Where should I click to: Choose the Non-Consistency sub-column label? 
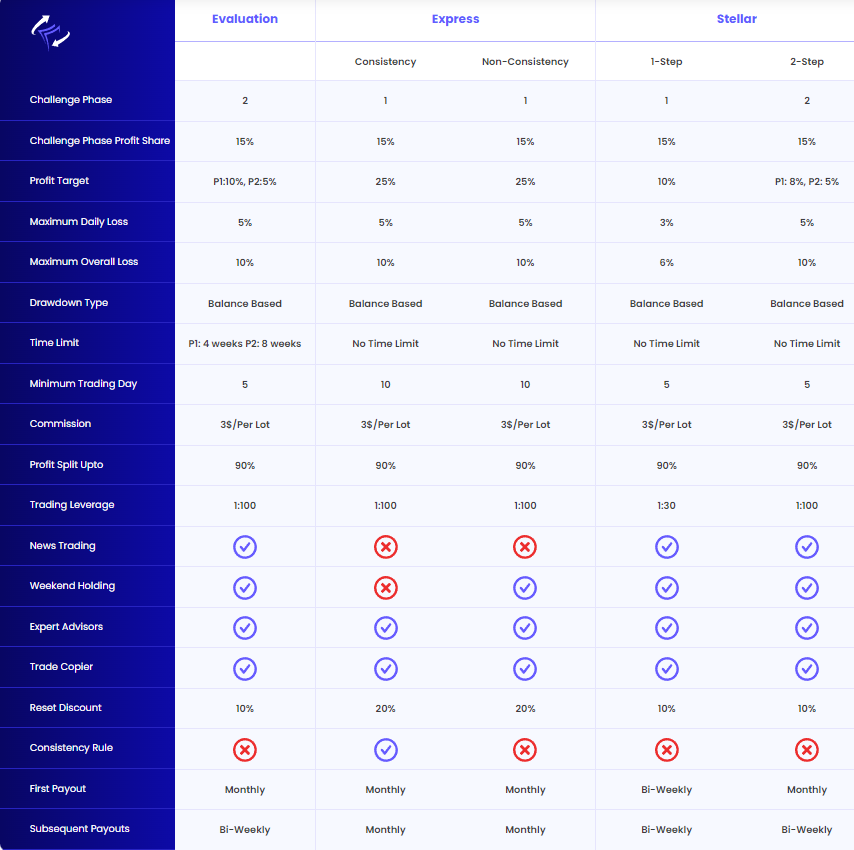pyautogui.click(x=525, y=62)
